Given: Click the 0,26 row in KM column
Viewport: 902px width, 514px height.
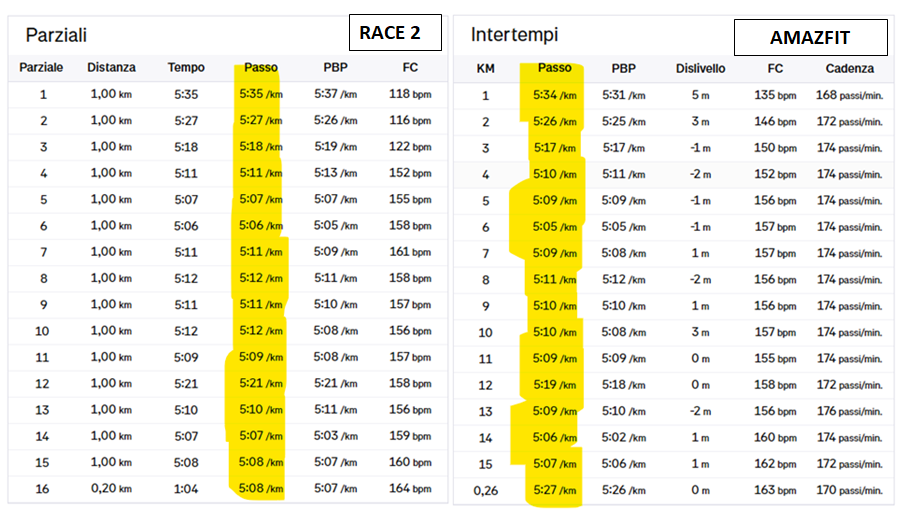Looking at the screenshot, I should [485, 490].
